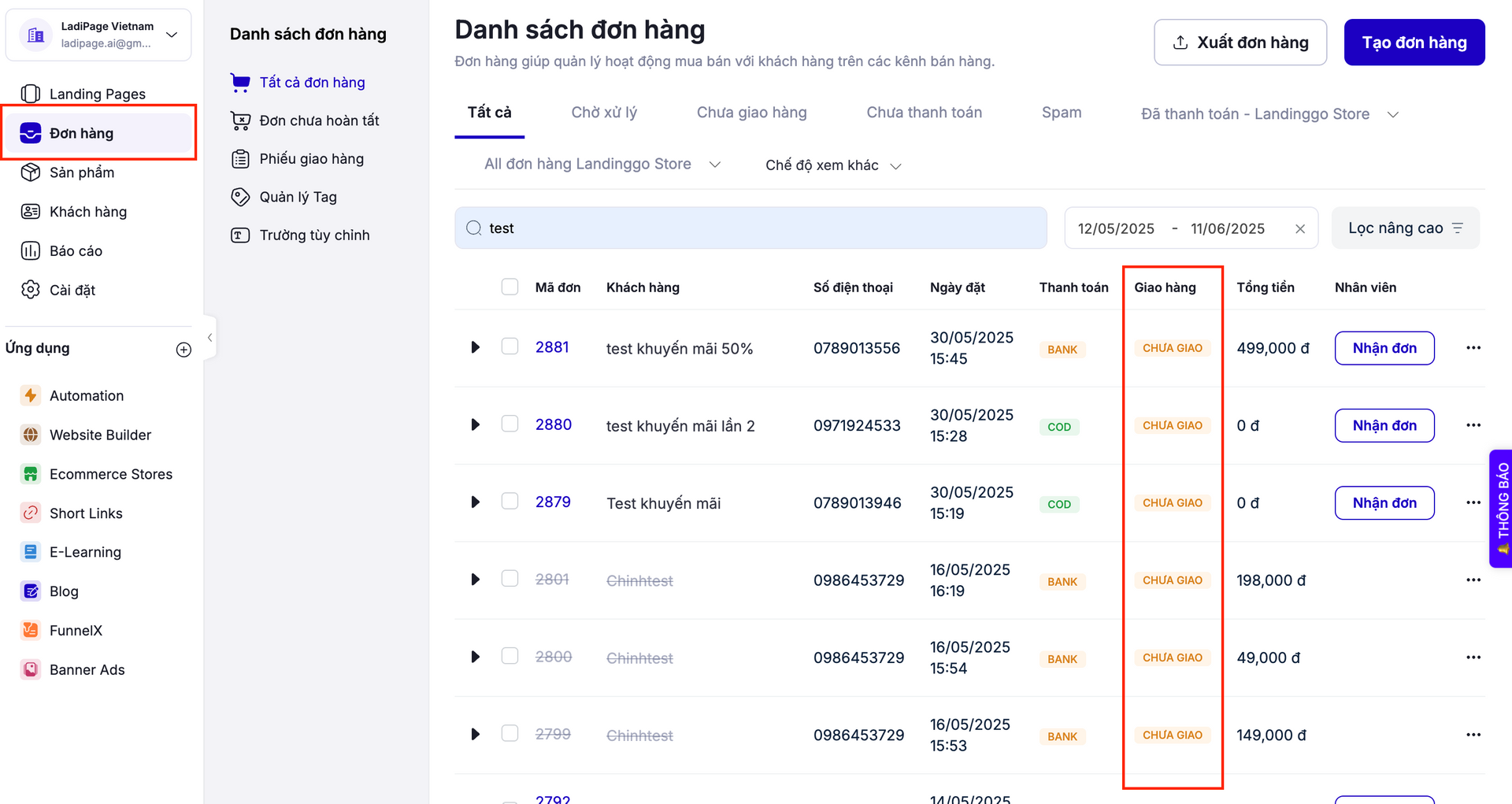Switch to the Chờ xử lý tab
Viewport: 1512px width, 804px height.
point(603,113)
